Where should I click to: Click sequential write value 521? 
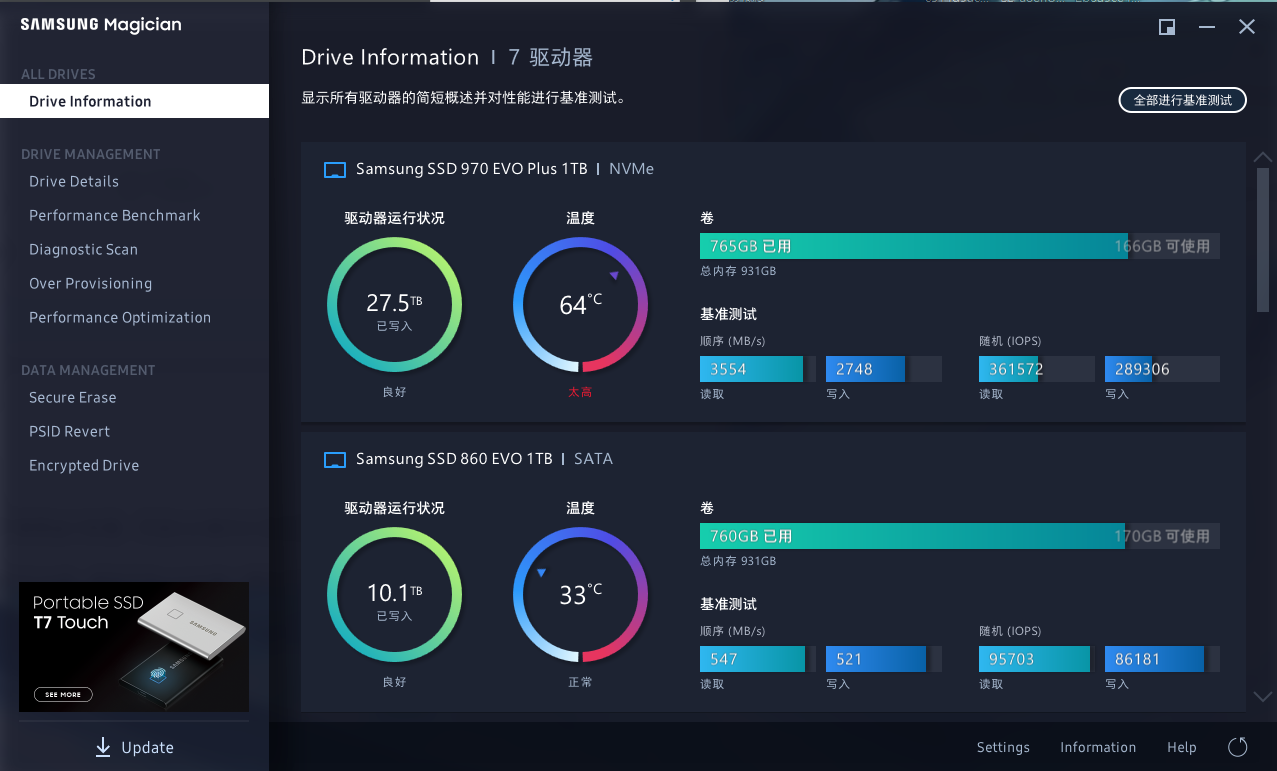tap(849, 659)
